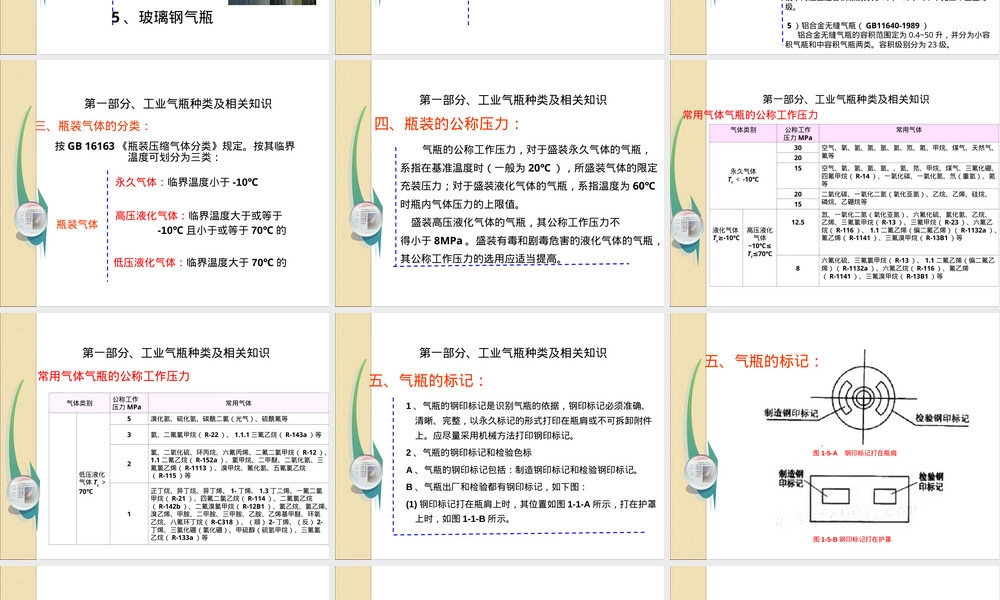Open the slide mentioning 铝合金无缝气瓶 GB11640-1989
1000x600 pixels.
coord(835,27)
